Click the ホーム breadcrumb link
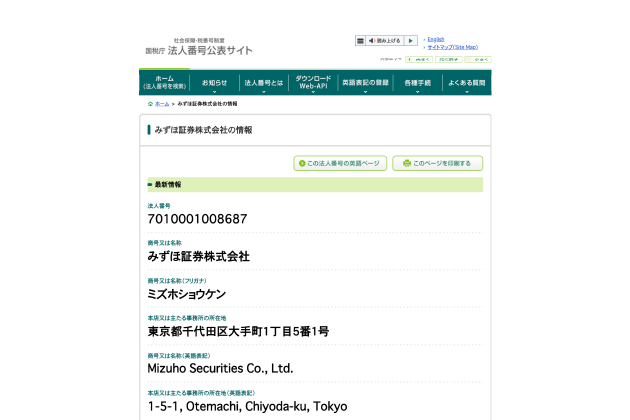The width and height of the screenshot is (630, 420). pyautogui.click(x=162, y=104)
